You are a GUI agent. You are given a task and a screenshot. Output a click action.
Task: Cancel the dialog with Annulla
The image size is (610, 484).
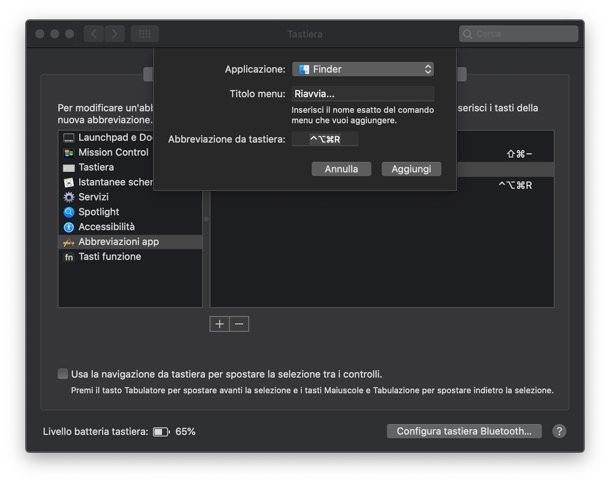tap(341, 169)
